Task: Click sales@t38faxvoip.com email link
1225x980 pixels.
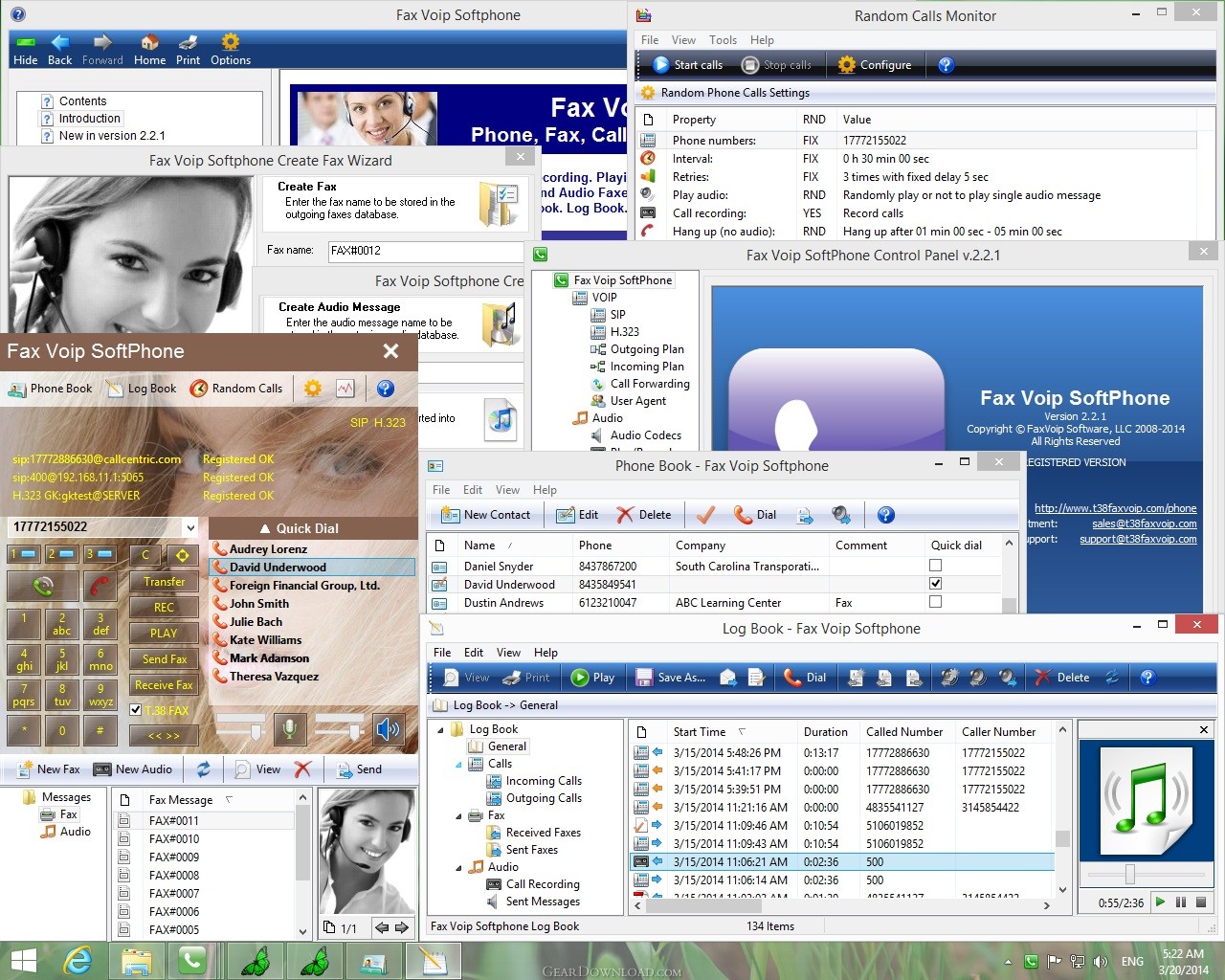Action: [x=1144, y=523]
